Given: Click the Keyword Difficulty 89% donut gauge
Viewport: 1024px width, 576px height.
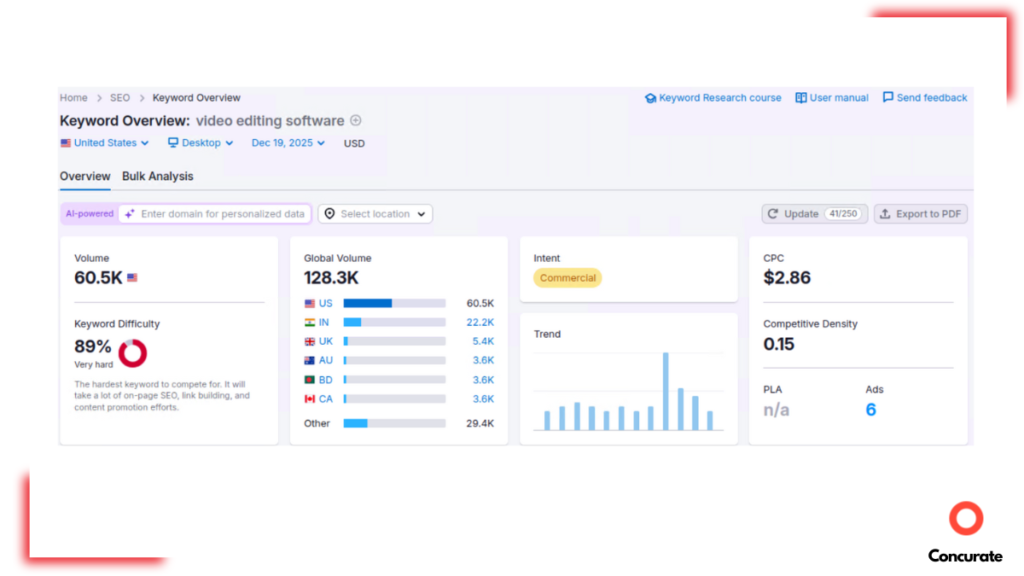Looking at the screenshot, I should pos(131,353).
